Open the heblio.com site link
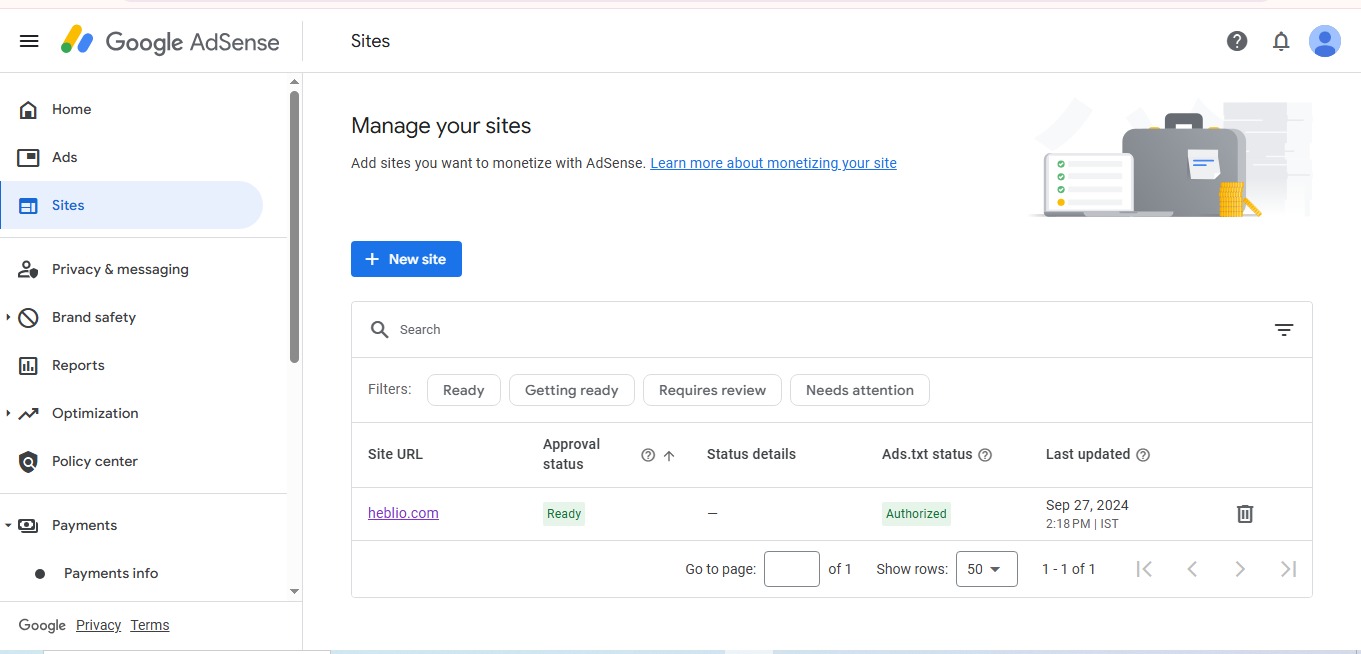The width and height of the screenshot is (1361, 654). coord(403,513)
